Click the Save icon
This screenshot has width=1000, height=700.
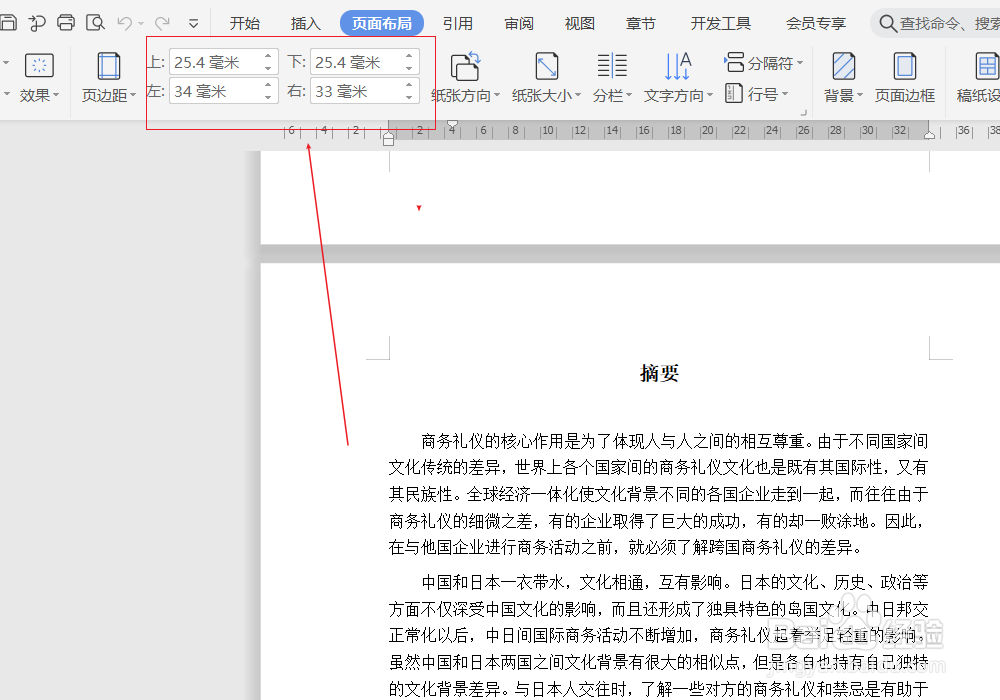(10, 22)
